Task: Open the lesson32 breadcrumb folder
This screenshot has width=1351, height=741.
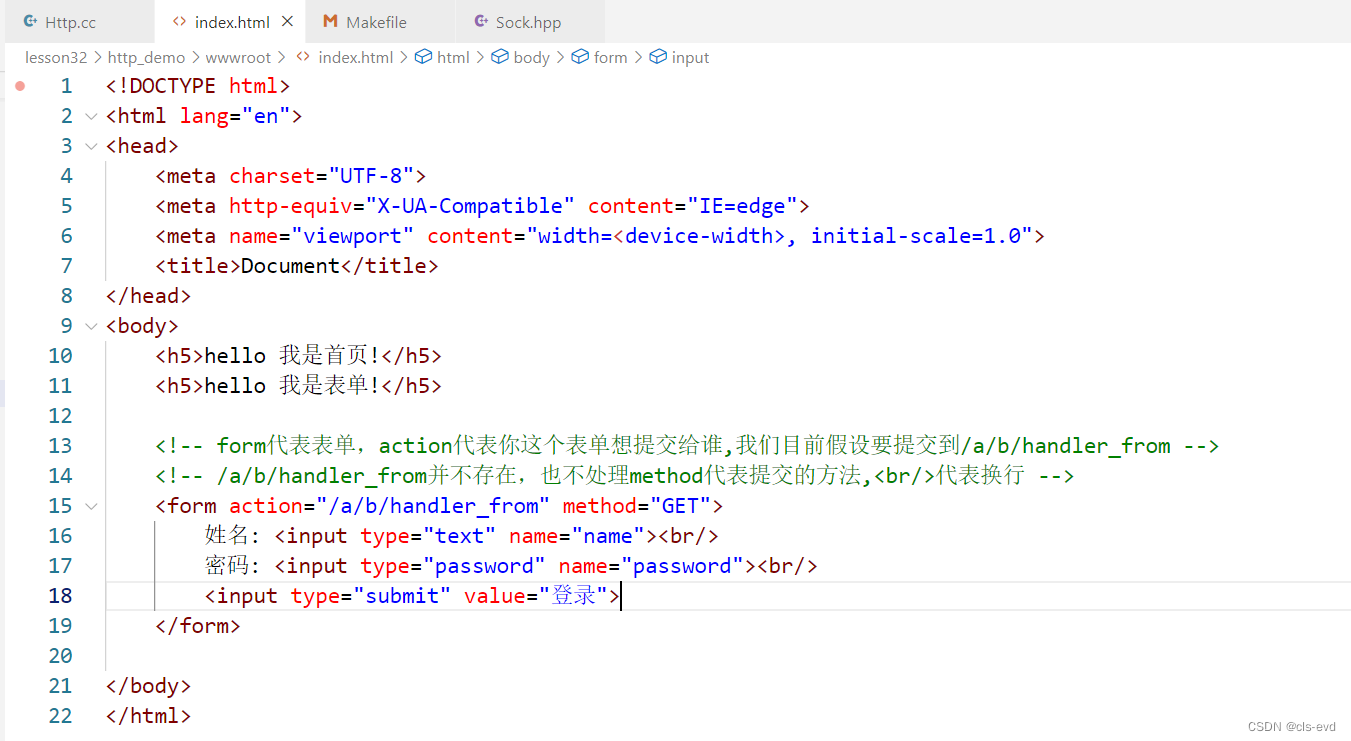Action: [x=56, y=58]
